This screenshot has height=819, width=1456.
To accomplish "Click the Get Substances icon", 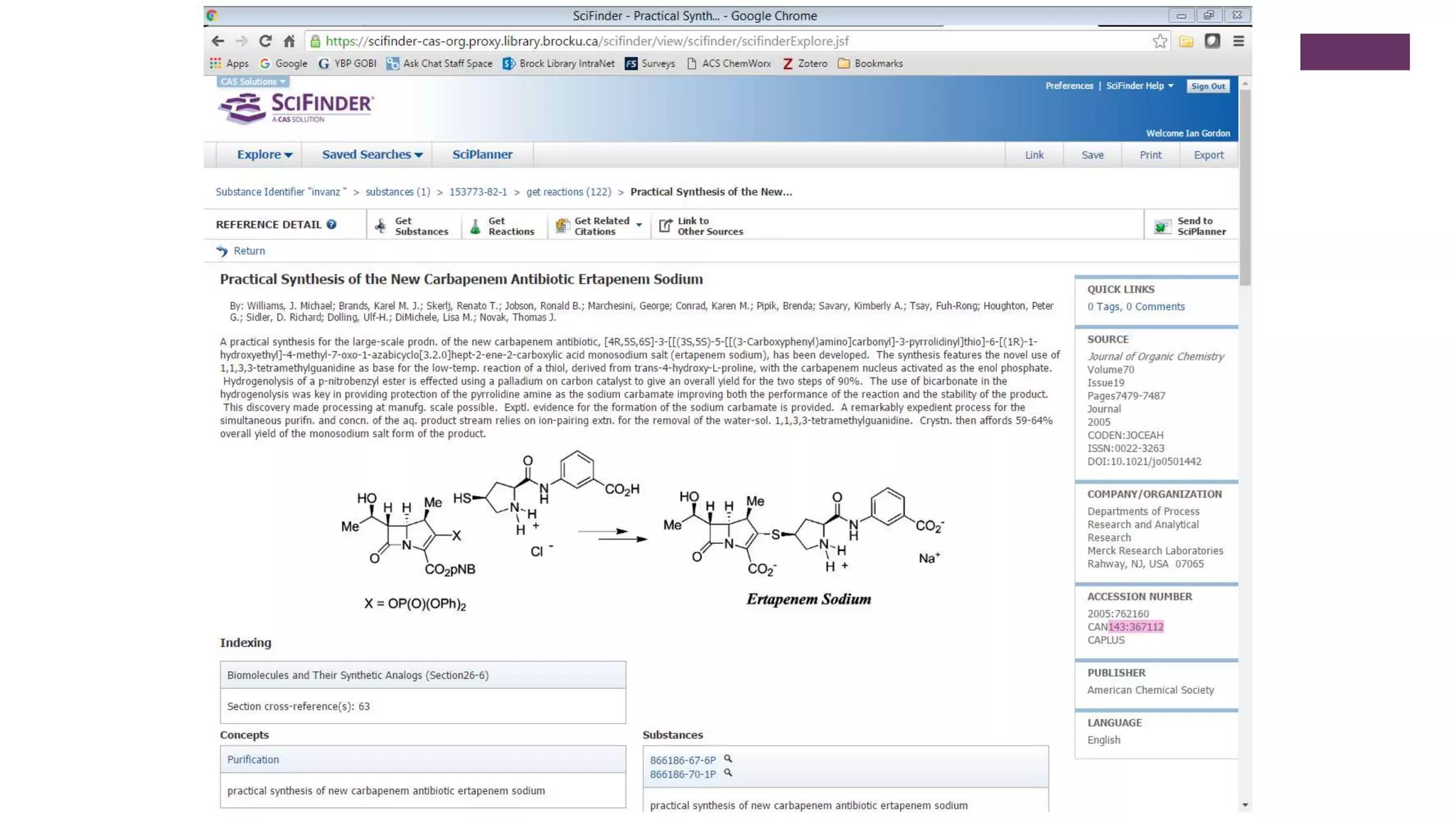I will click(381, 226).
